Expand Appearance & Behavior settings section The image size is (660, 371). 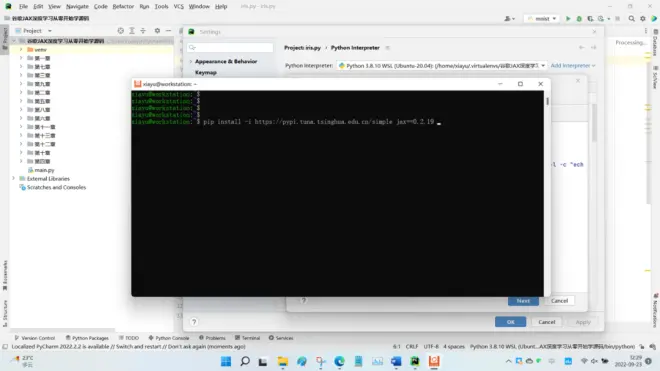191,61
